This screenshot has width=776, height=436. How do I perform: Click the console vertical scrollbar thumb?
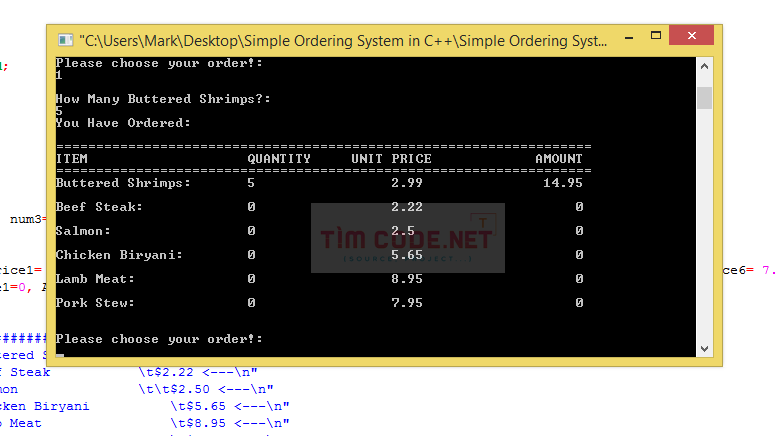point(704,97)
